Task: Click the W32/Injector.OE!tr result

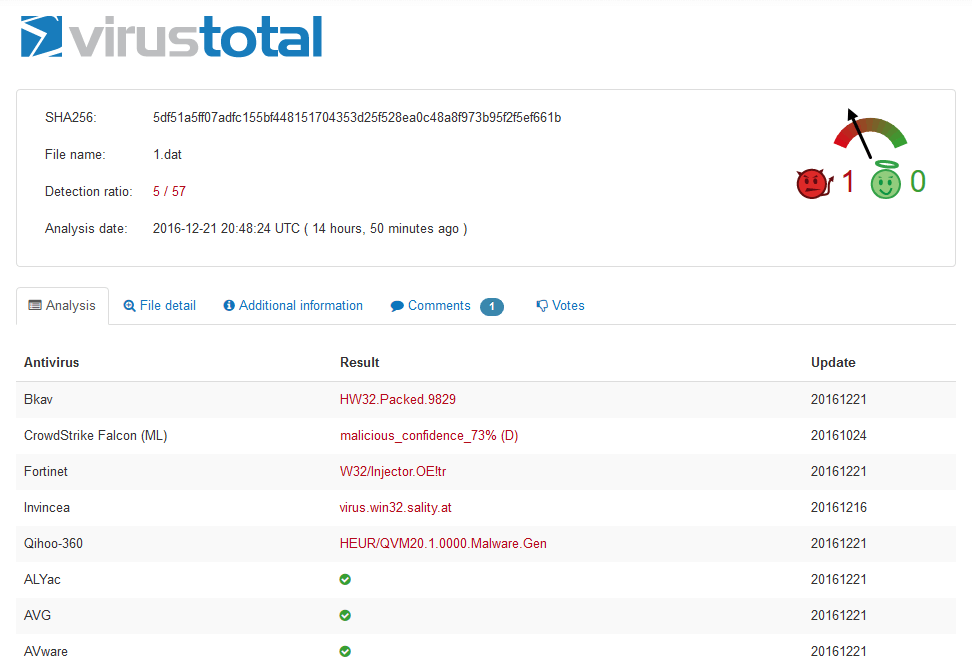Action: [393, 471]
